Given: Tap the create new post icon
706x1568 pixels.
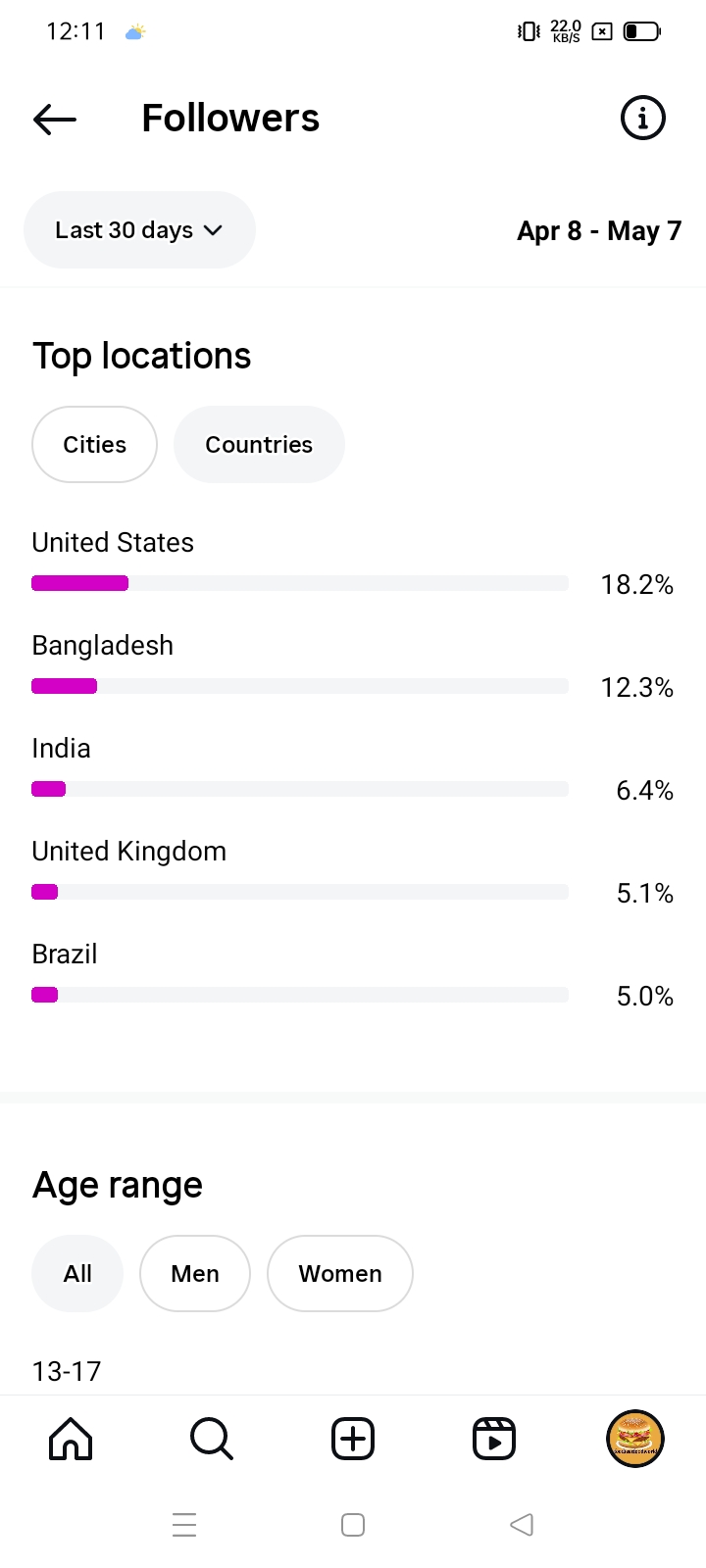Looking at the screenshot, I should [353, 1439].
